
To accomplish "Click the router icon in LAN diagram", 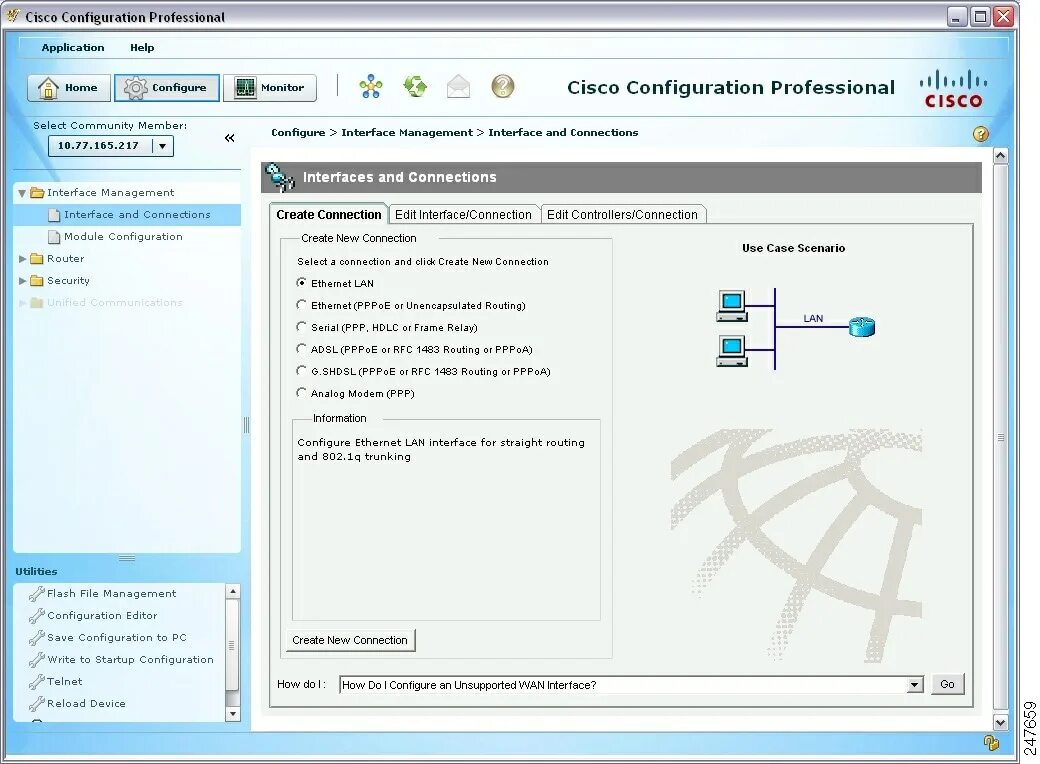I will coord(862,326).
